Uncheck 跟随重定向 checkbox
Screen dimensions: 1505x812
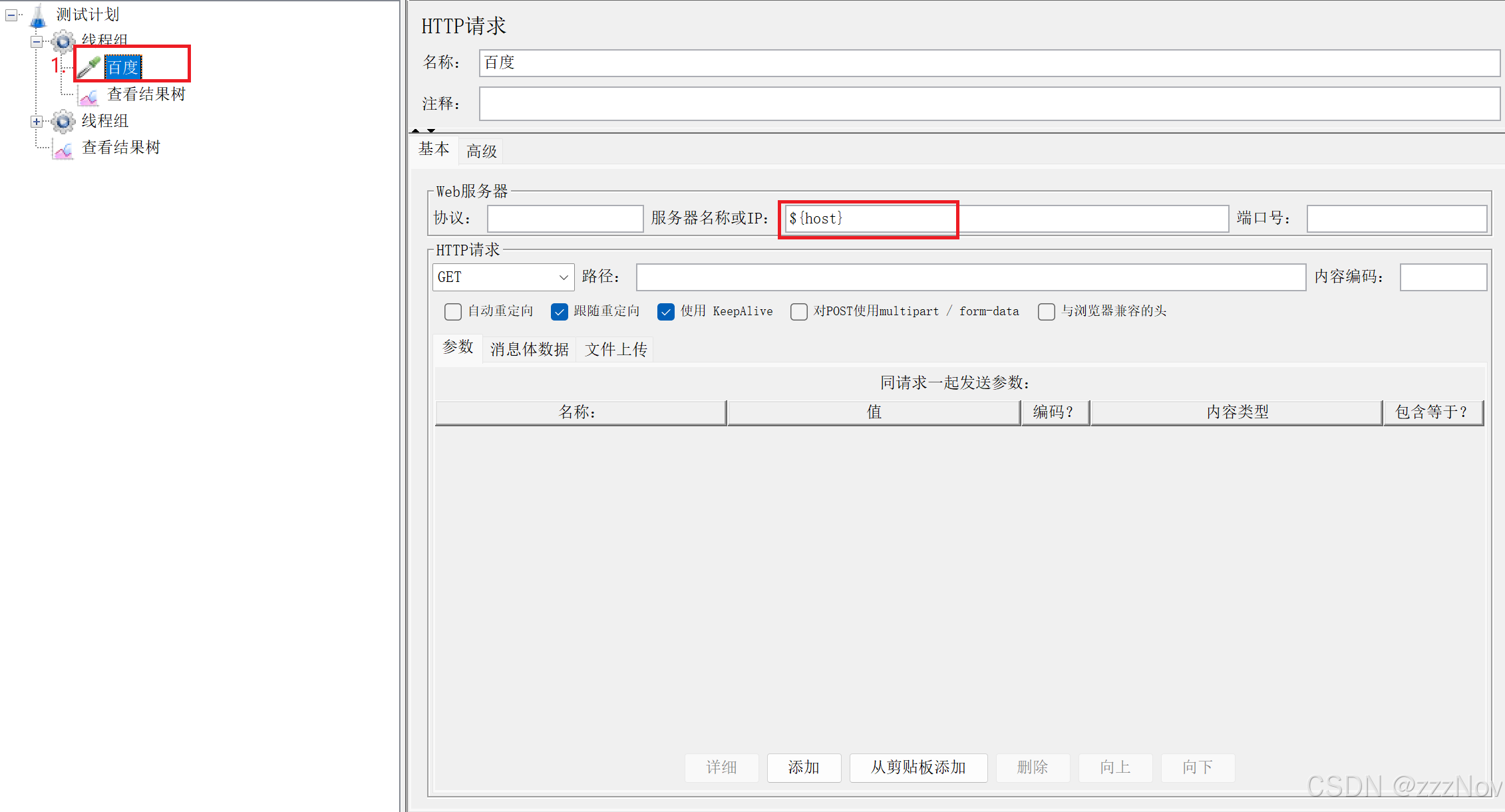(x=560, y=312)
